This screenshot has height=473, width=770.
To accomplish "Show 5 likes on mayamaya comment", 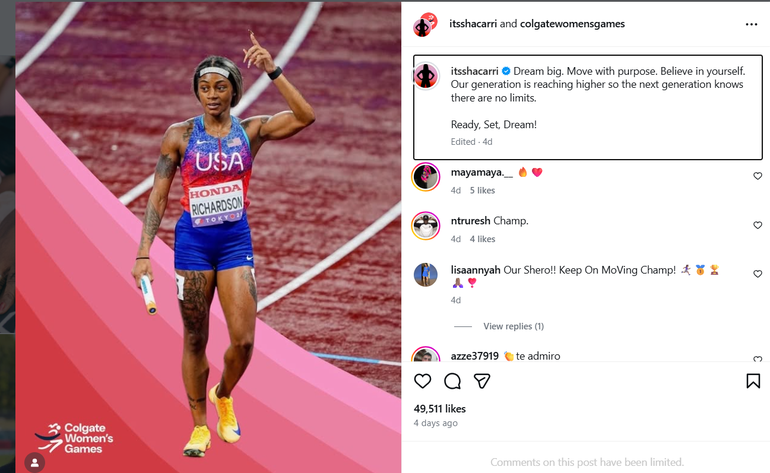I will coord(482,190).
